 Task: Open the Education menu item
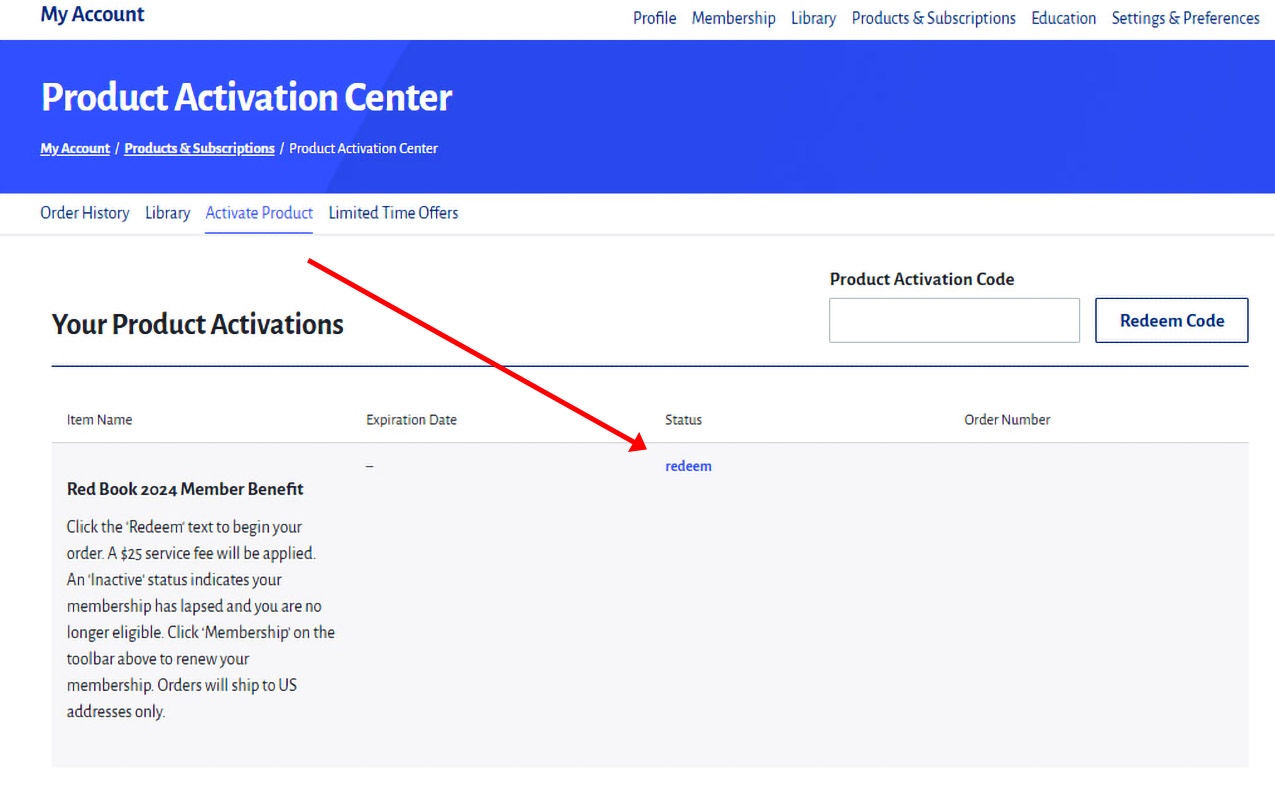point(1063,18)
